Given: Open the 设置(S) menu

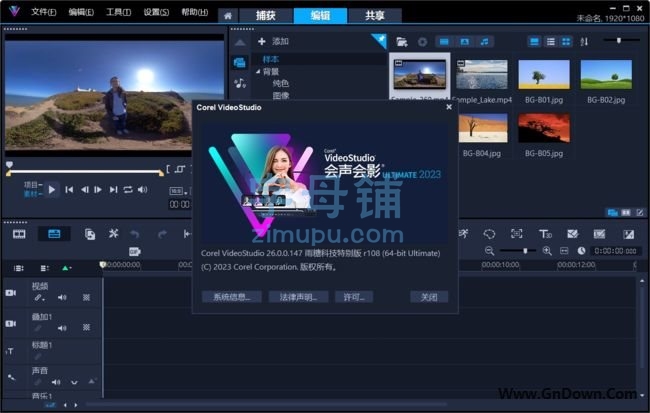Looking at the screenshot, I should point(156,12).
